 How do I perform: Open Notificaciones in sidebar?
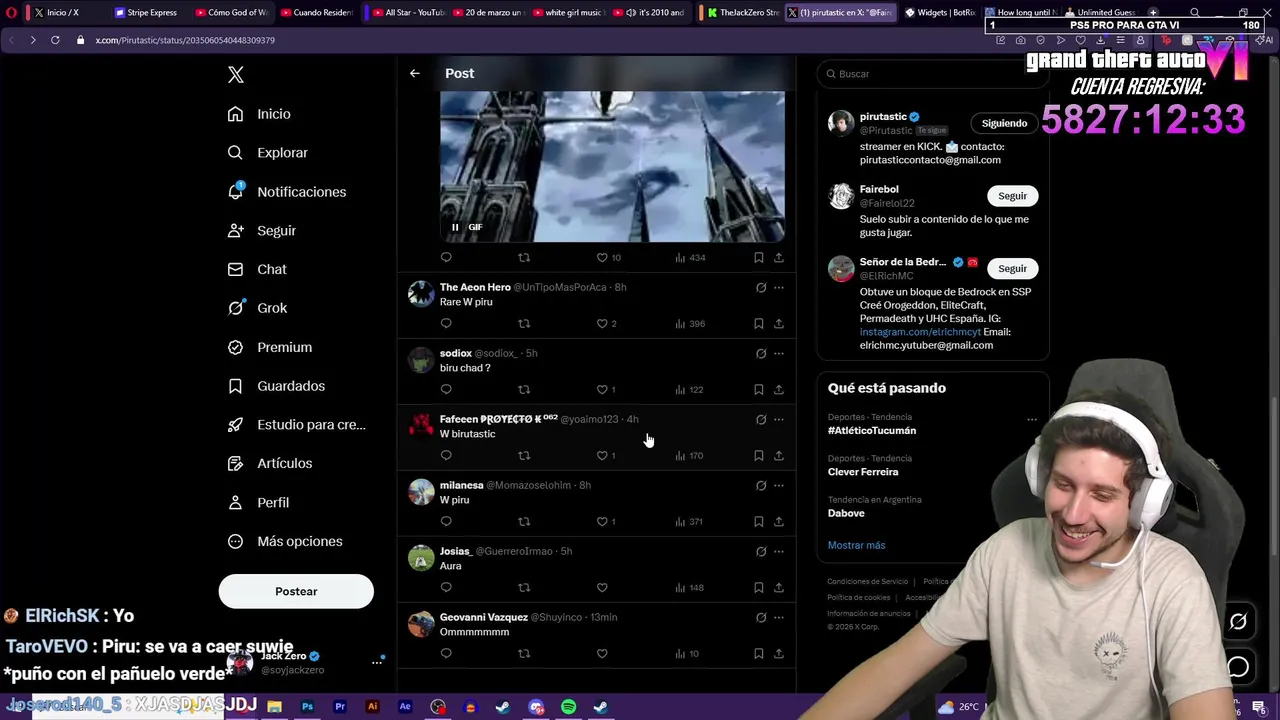tap(286, 192)
